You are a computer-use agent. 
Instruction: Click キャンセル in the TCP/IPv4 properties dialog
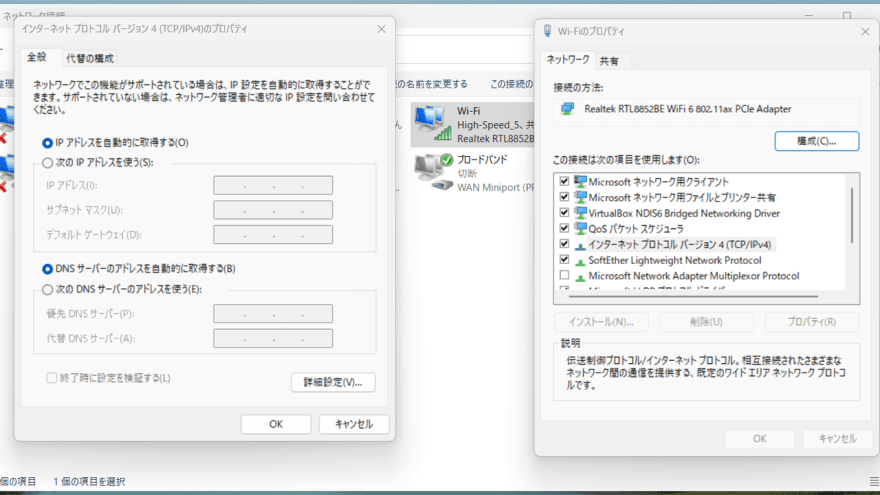click(354, 424)
